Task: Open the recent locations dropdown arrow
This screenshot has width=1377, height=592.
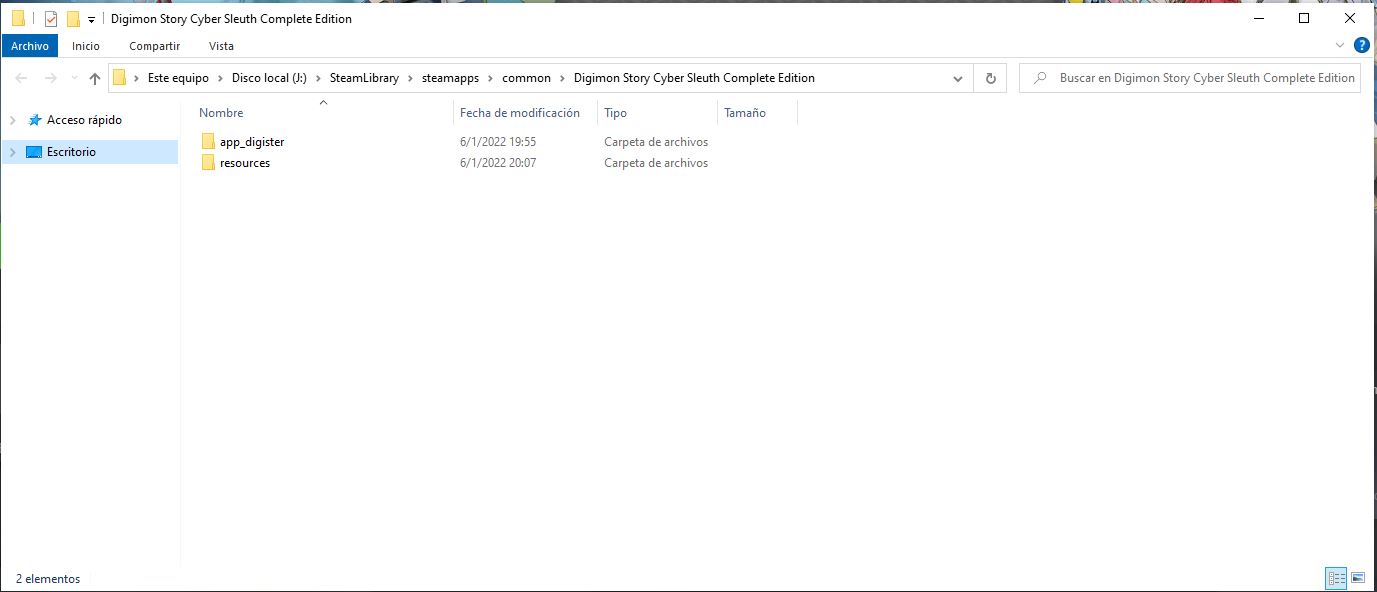Action: [x=74, y=79]
